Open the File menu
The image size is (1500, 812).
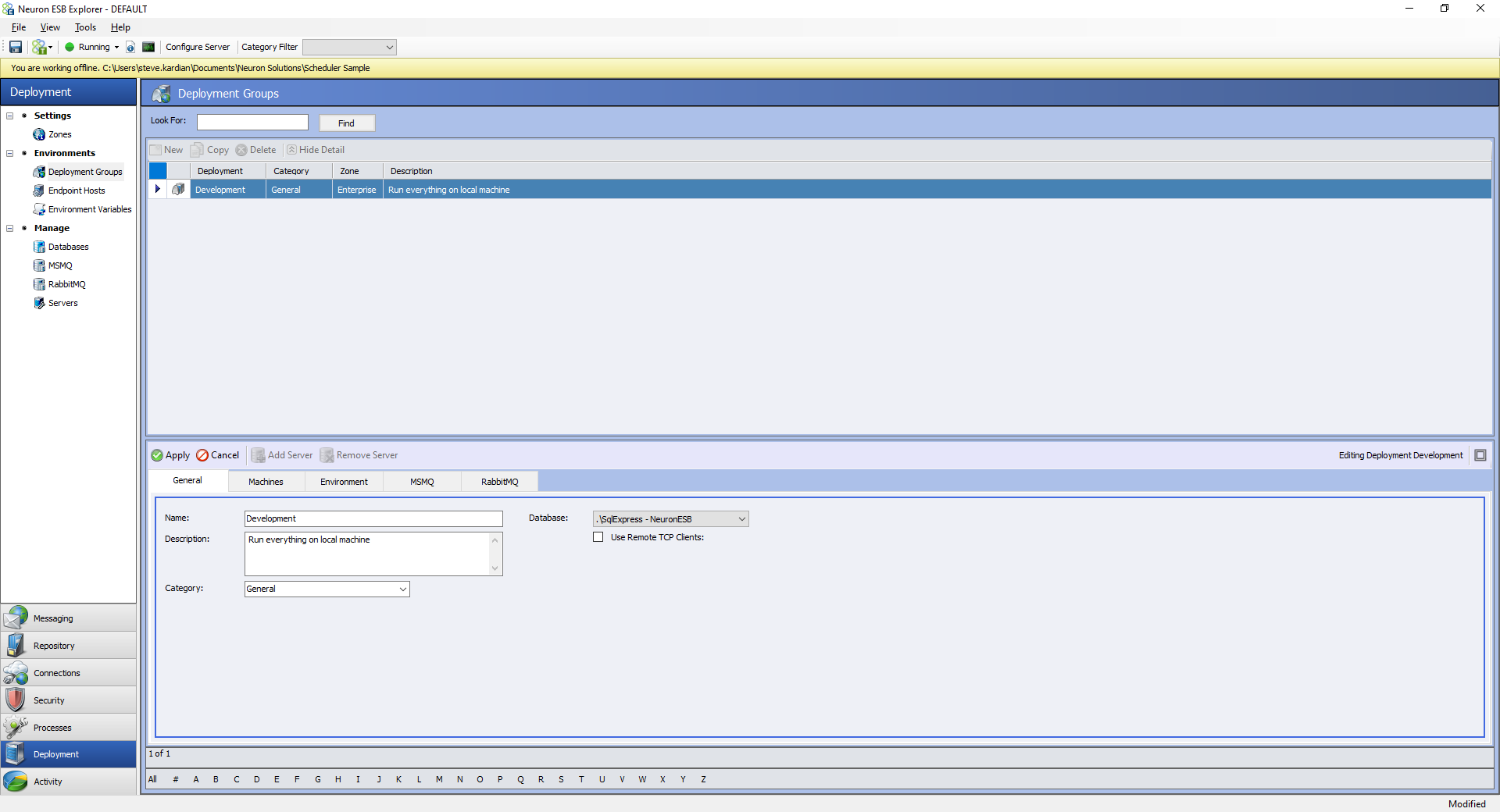[x=19, y=27]
